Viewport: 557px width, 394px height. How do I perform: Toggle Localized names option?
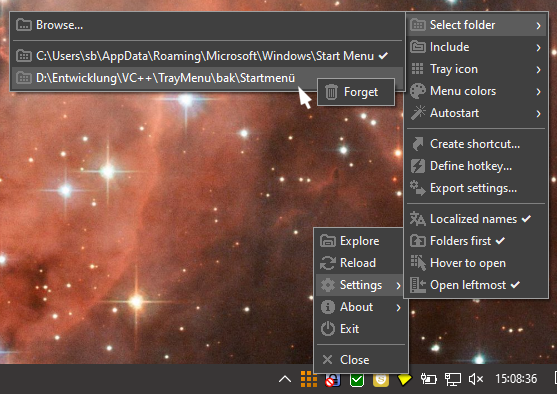click(x=476, y=219)
